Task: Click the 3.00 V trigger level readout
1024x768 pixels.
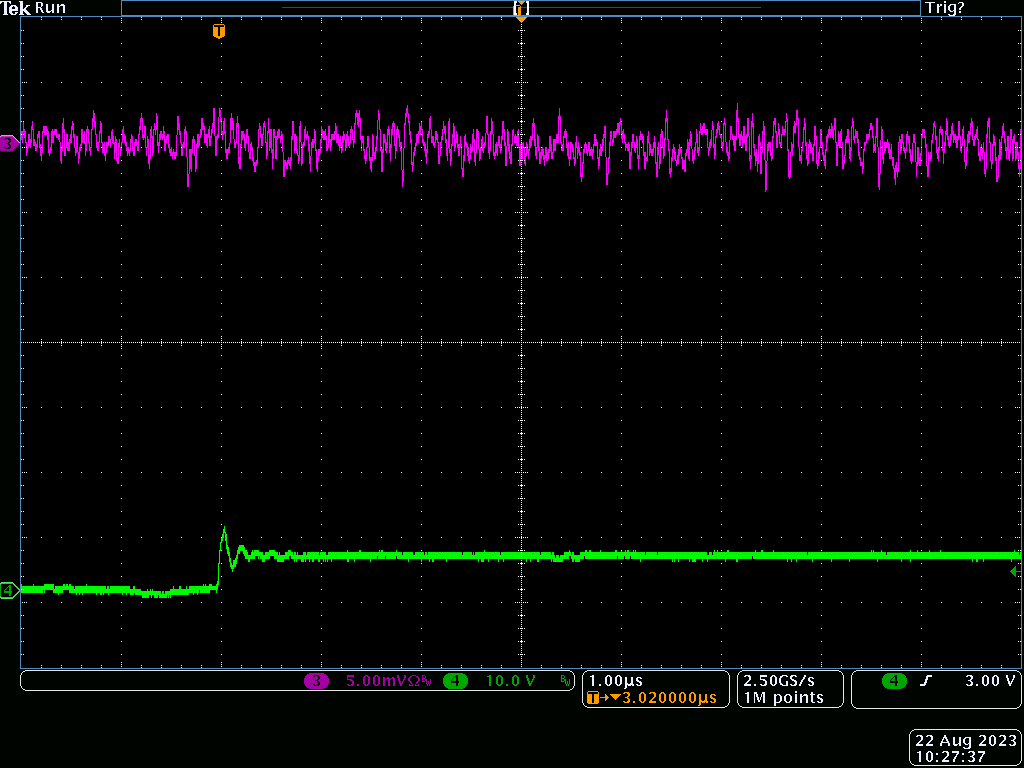Action: point(990,681)
